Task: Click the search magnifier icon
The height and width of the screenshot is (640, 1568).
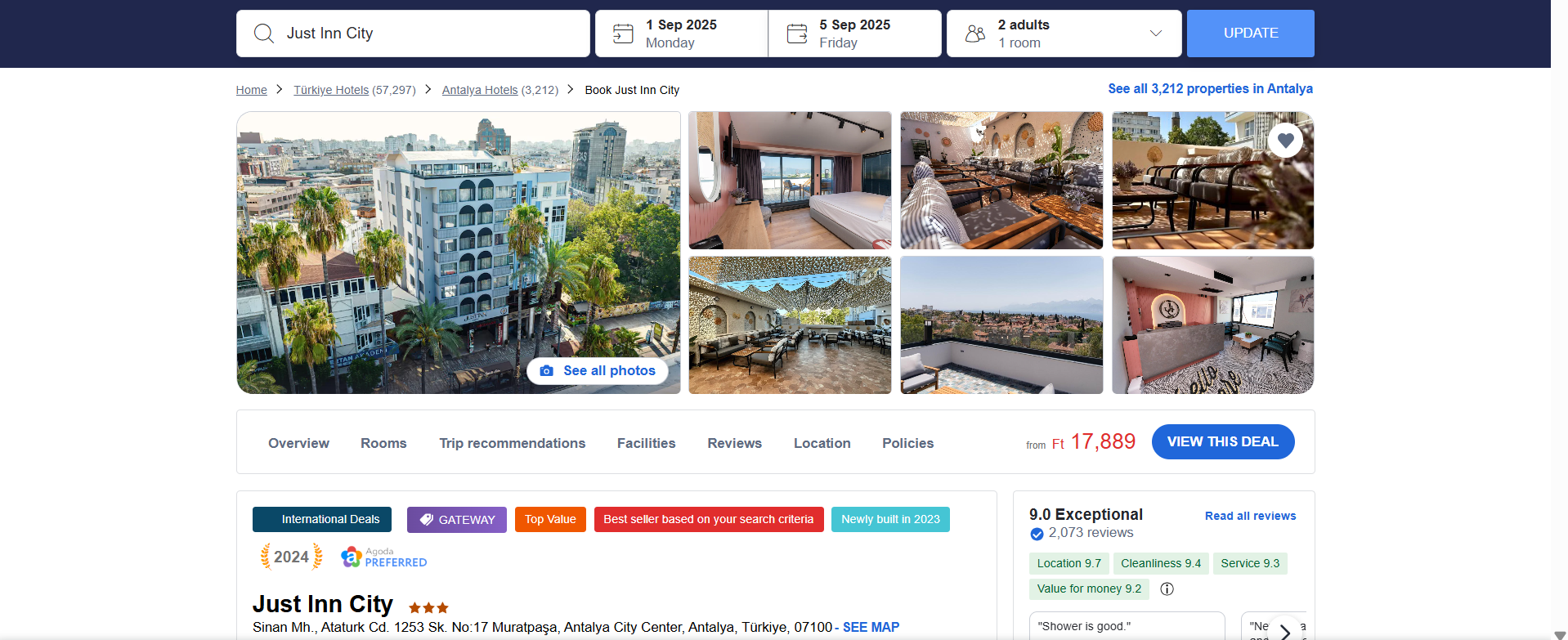Action: [x=263, y=34]
